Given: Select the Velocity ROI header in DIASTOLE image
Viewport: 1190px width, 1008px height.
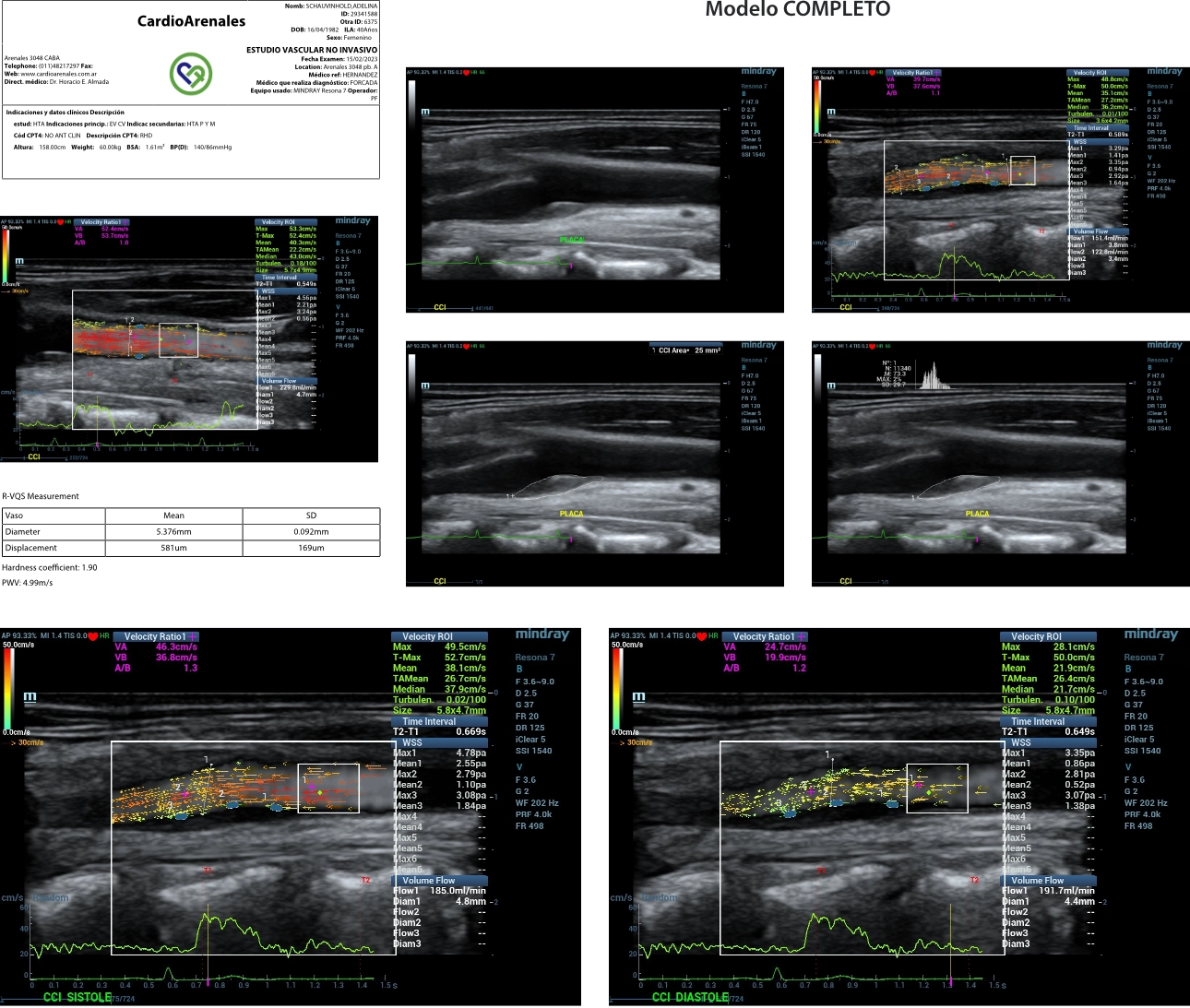Looking at the screenshot, I should click(1036, 636).
